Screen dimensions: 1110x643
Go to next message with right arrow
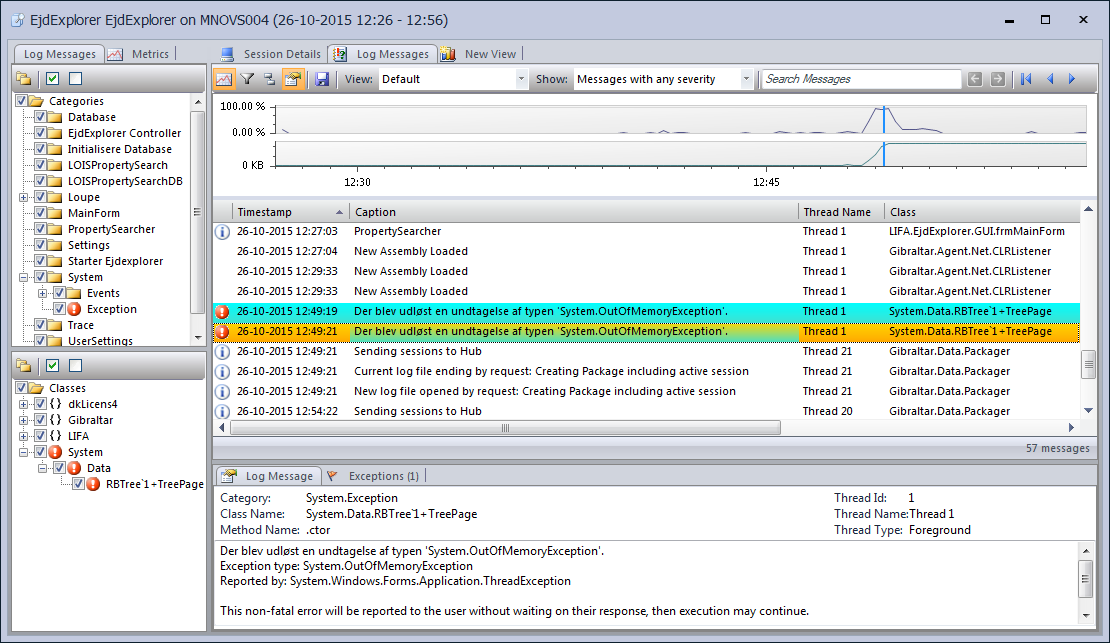[x=1072, y=79]
